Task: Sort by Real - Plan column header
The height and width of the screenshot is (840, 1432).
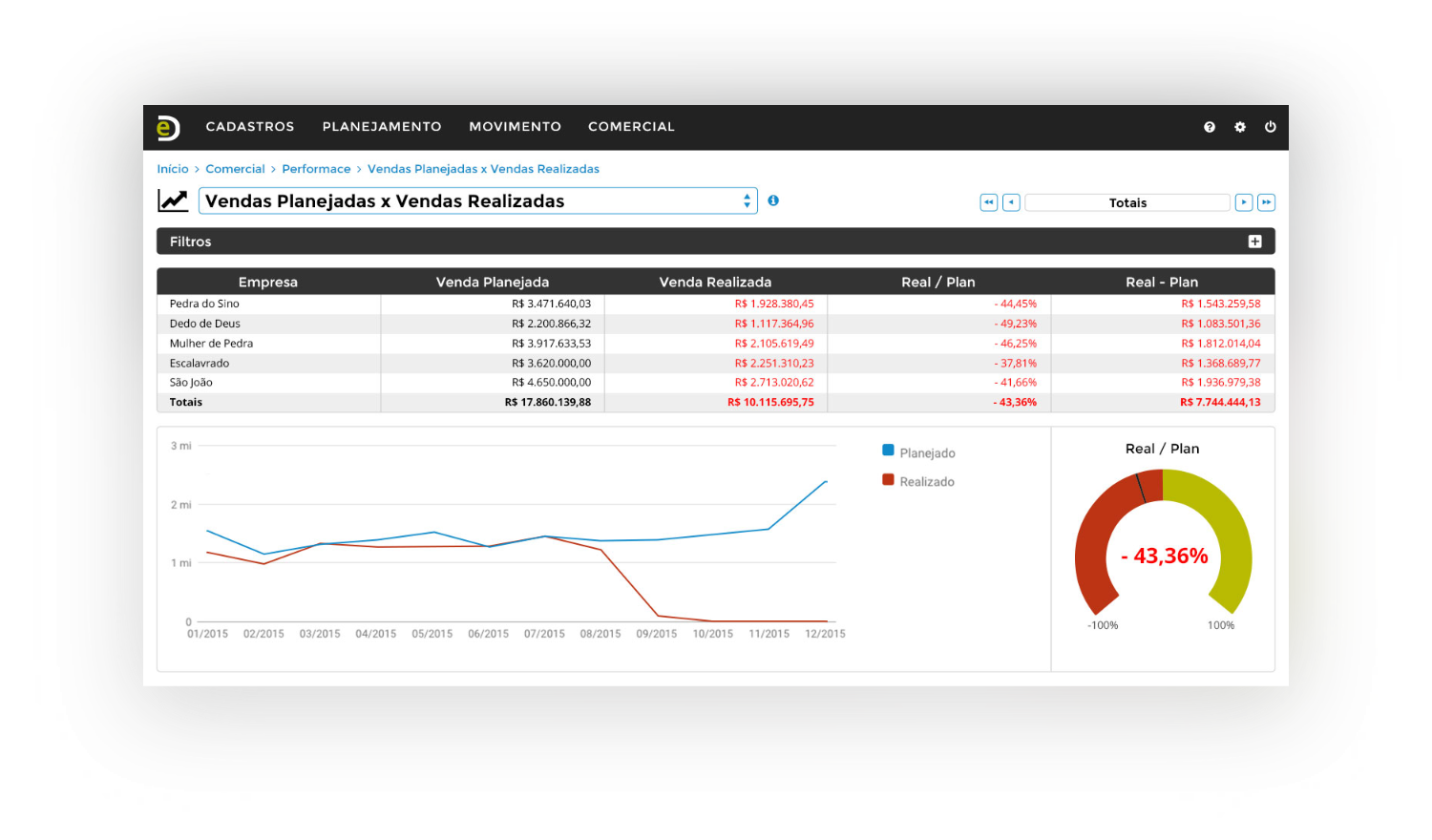Action: [x=1162, y=282]
